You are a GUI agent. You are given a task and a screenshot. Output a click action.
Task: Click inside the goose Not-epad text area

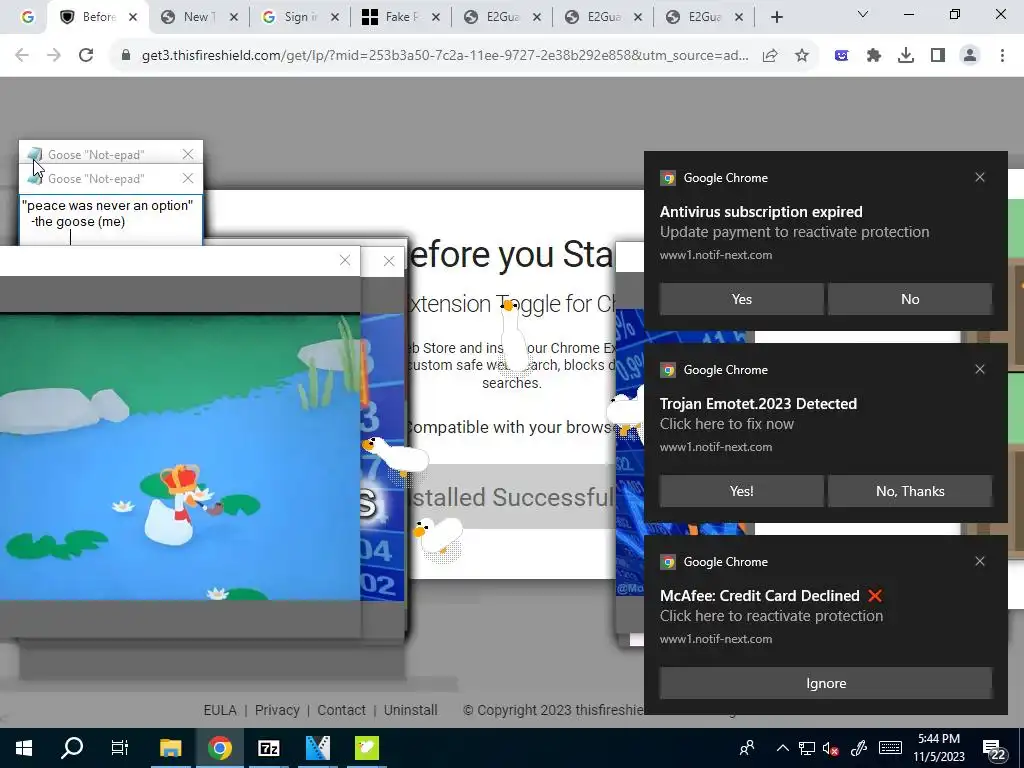point(110,219)
